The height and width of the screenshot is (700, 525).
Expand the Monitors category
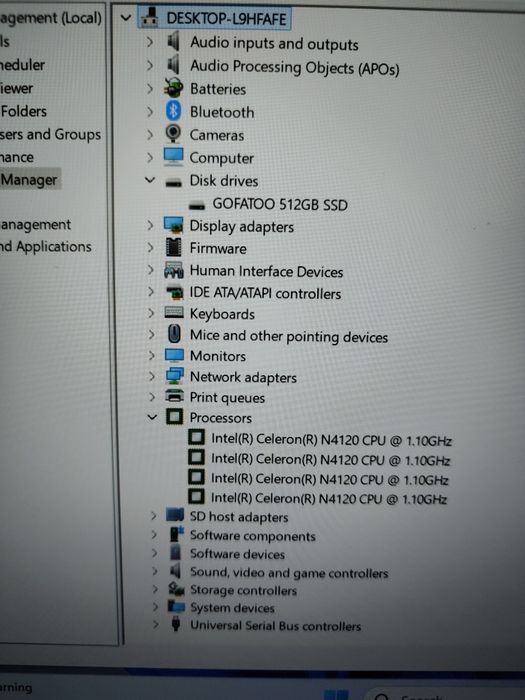pyautogui.click(x=152, y=355)
